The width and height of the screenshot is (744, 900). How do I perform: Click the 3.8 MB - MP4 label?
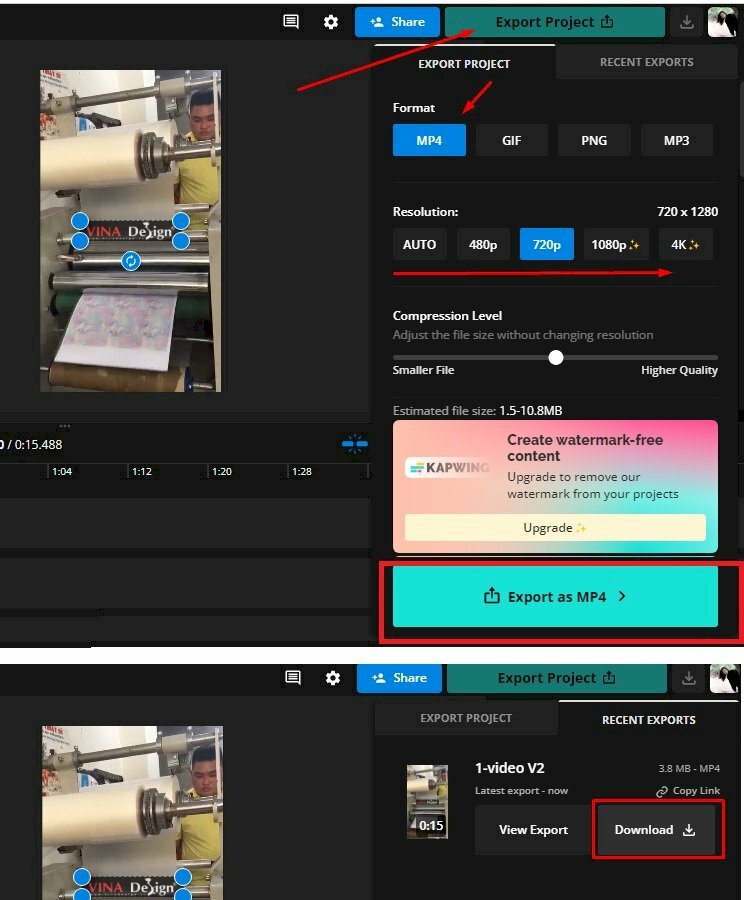[689, 769]
